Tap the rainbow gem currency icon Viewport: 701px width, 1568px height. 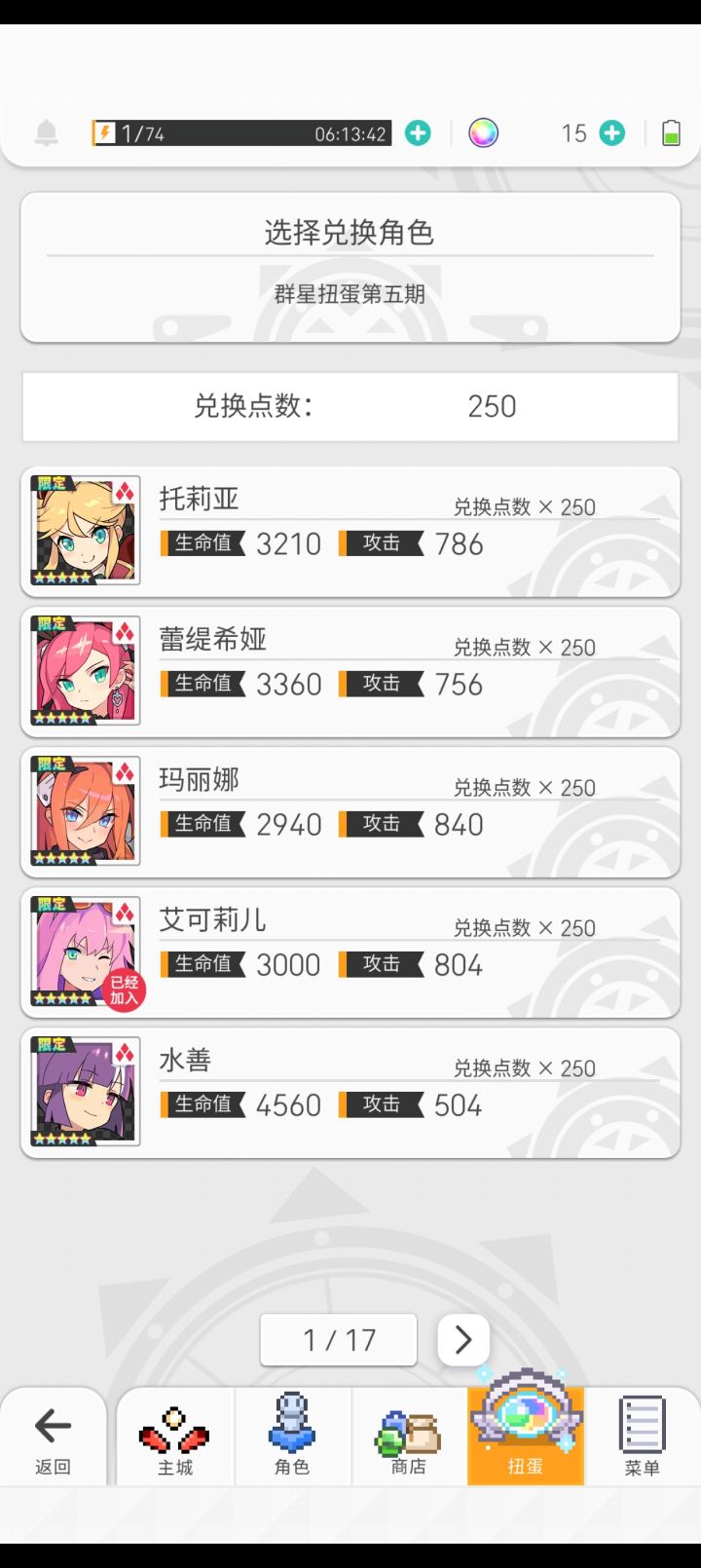(483, 133)
